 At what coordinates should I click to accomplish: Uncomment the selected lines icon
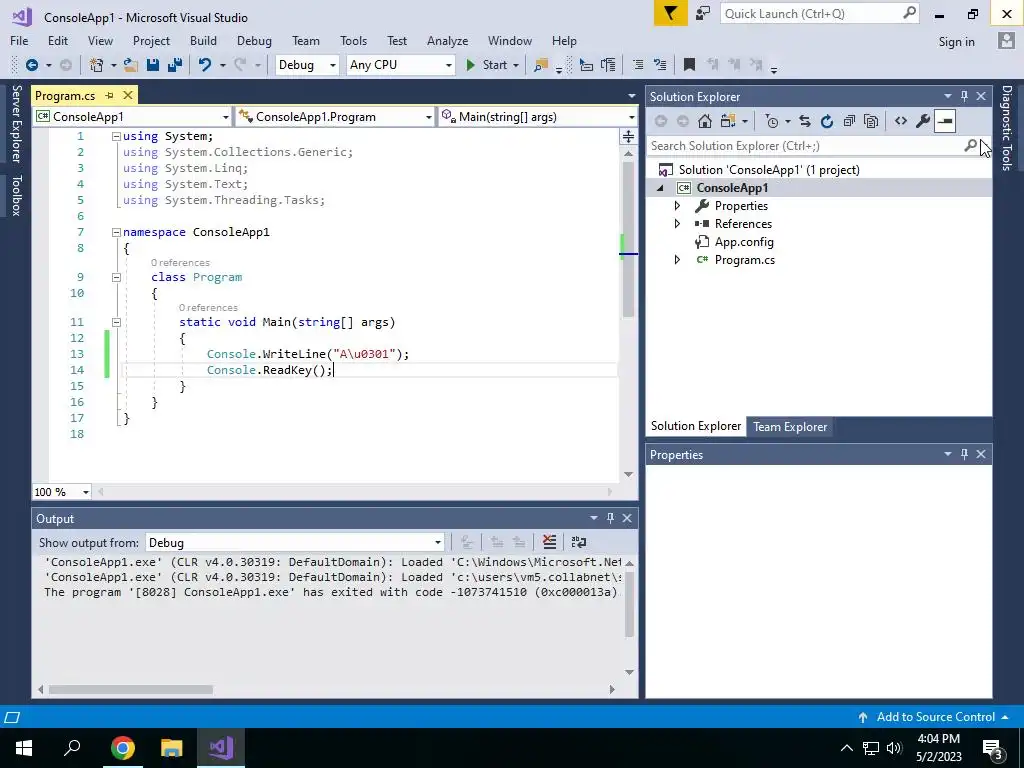660,65
